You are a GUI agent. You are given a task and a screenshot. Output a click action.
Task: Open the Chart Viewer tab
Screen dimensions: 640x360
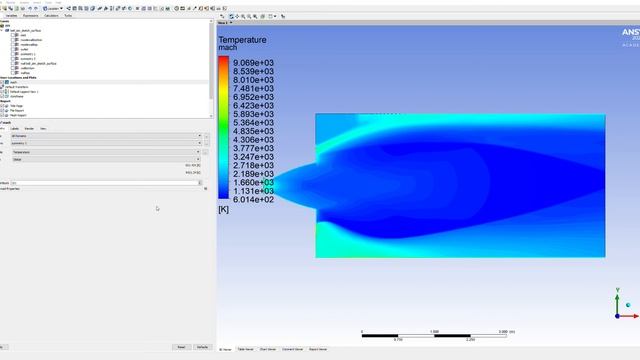click(x=268, y=349)
